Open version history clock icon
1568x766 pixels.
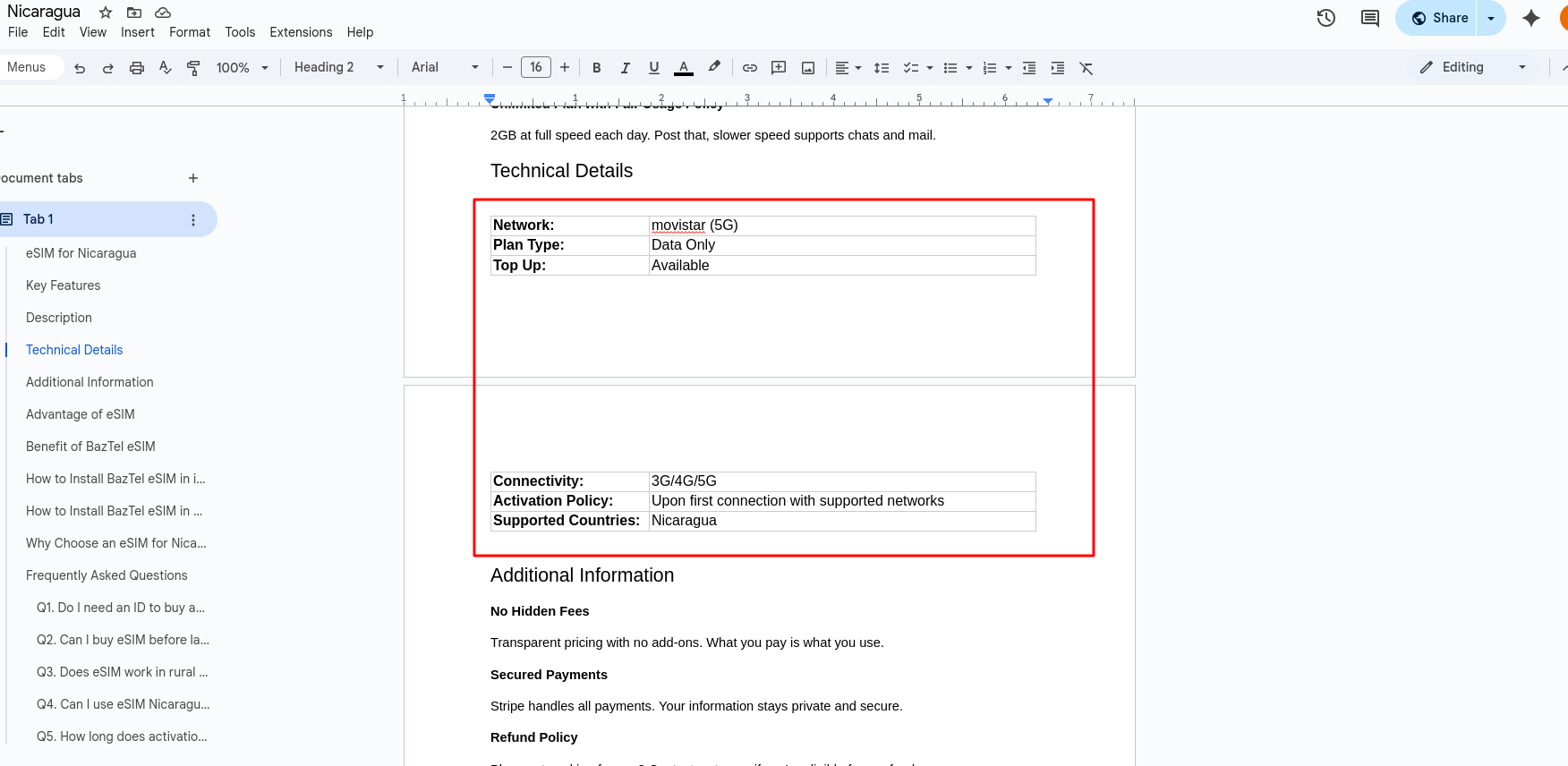(1326, 18)
